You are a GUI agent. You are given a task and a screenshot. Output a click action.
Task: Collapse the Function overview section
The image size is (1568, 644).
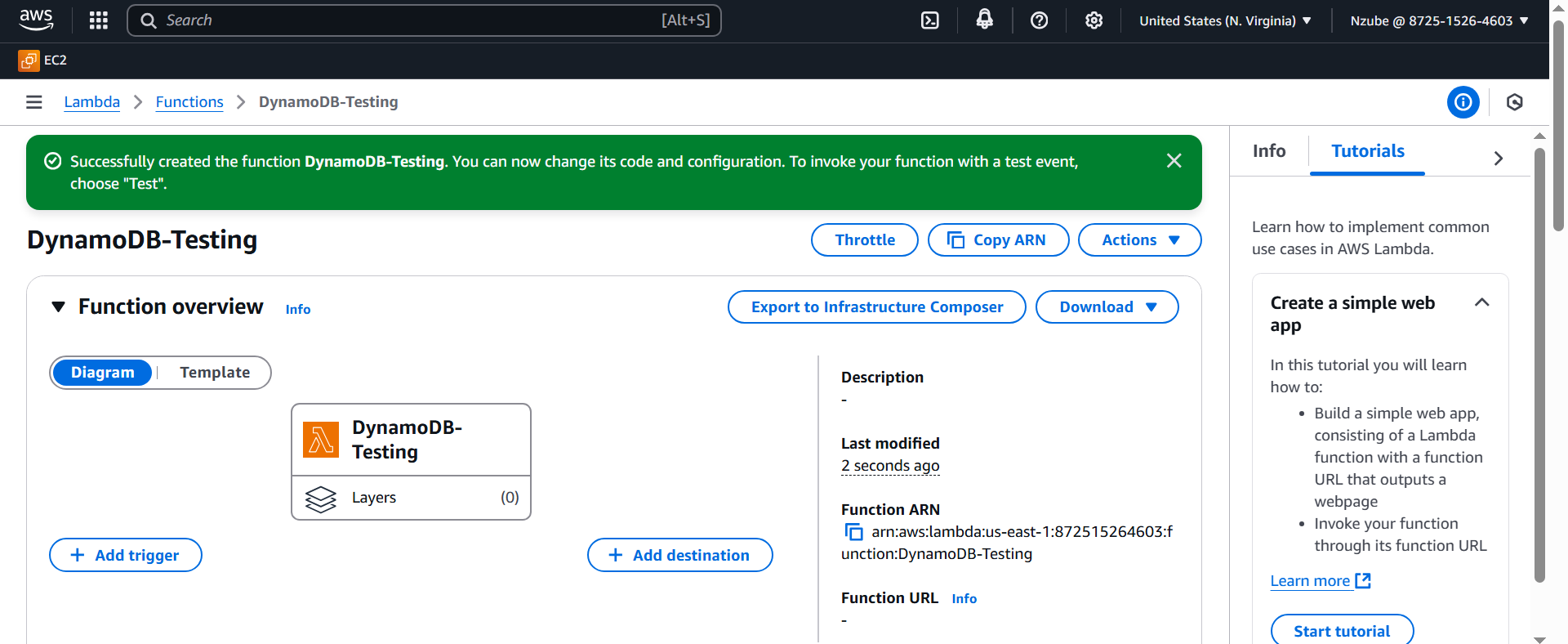click(58, 307)
